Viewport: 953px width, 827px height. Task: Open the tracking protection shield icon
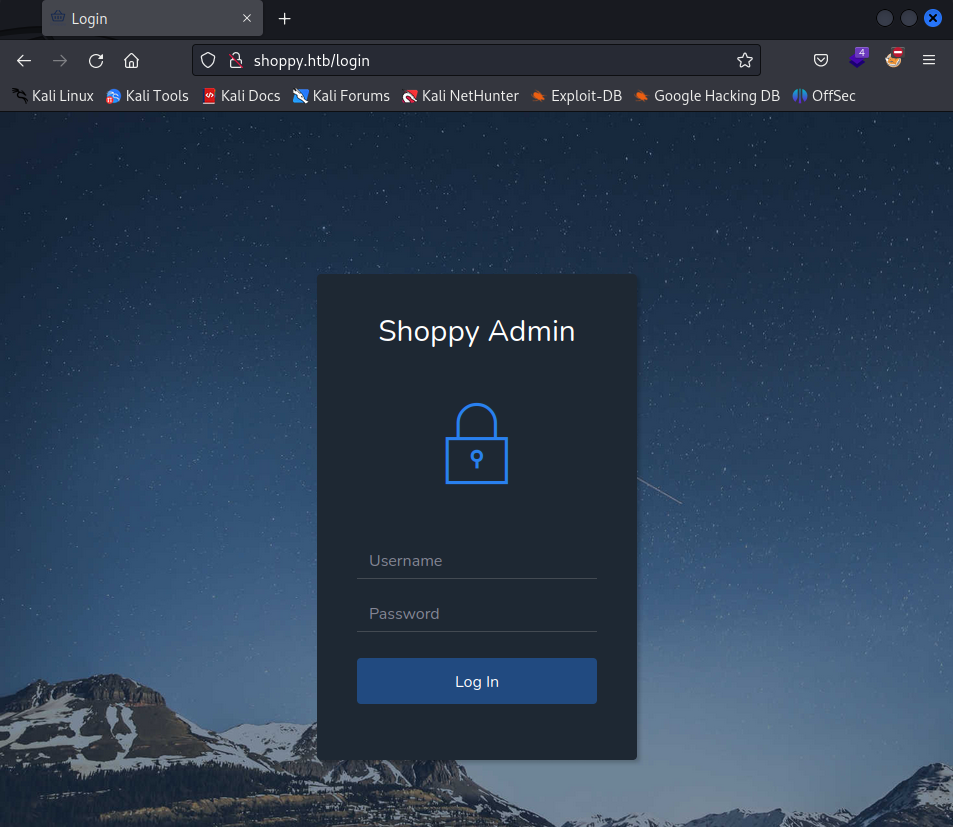[x=208, y=60]
